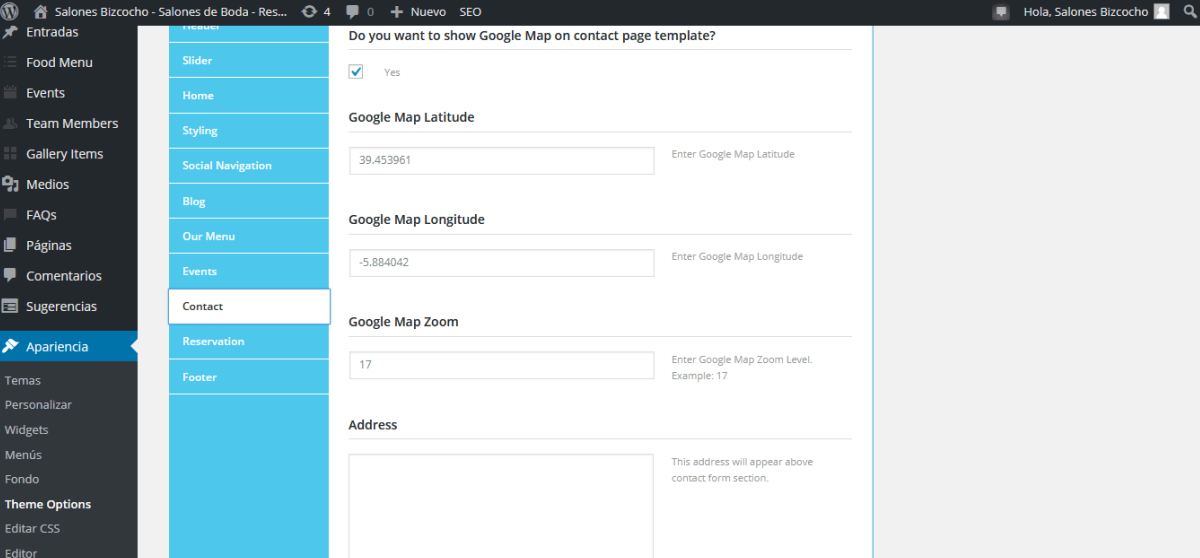Uncheck the show Google Map checkbox
1200x558 pixels.
356,71
